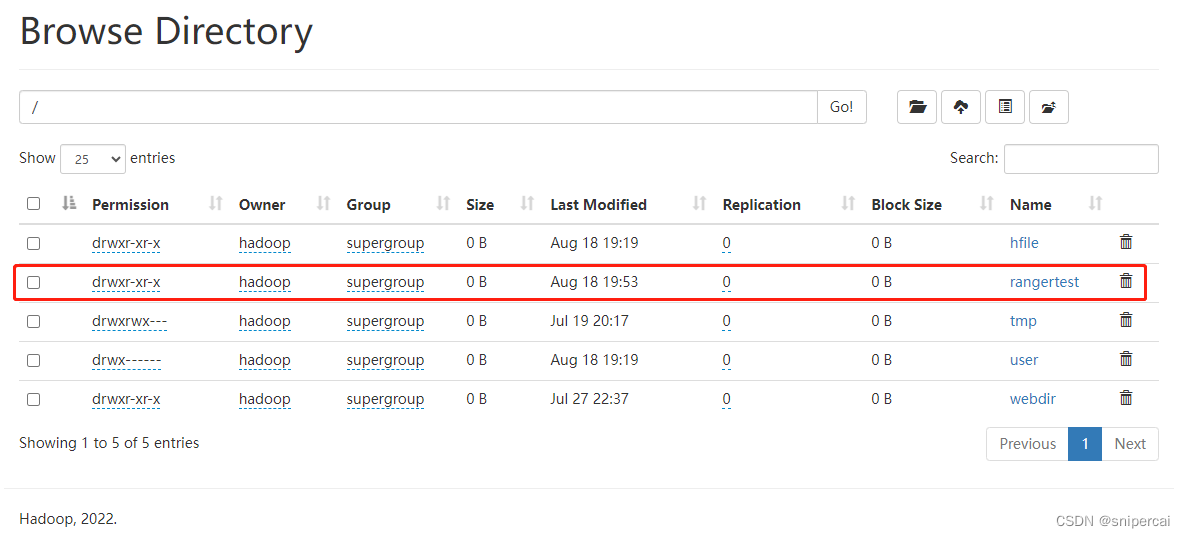Edit permission drwxrwx--- of tmp

(x=129, y=321)
